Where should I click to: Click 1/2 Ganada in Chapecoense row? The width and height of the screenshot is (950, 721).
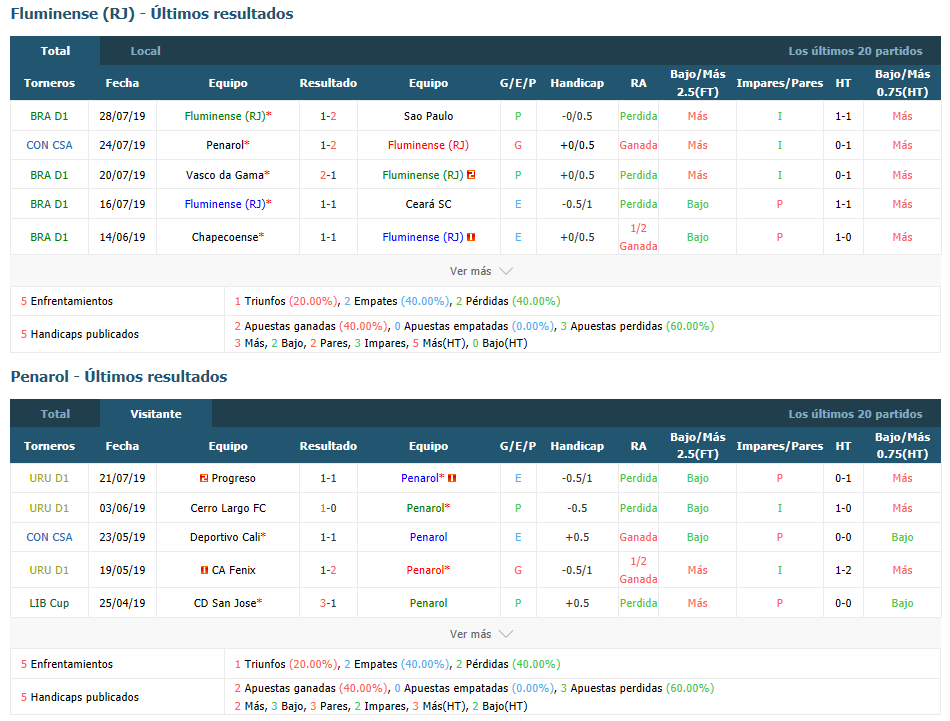coord(638,237)
